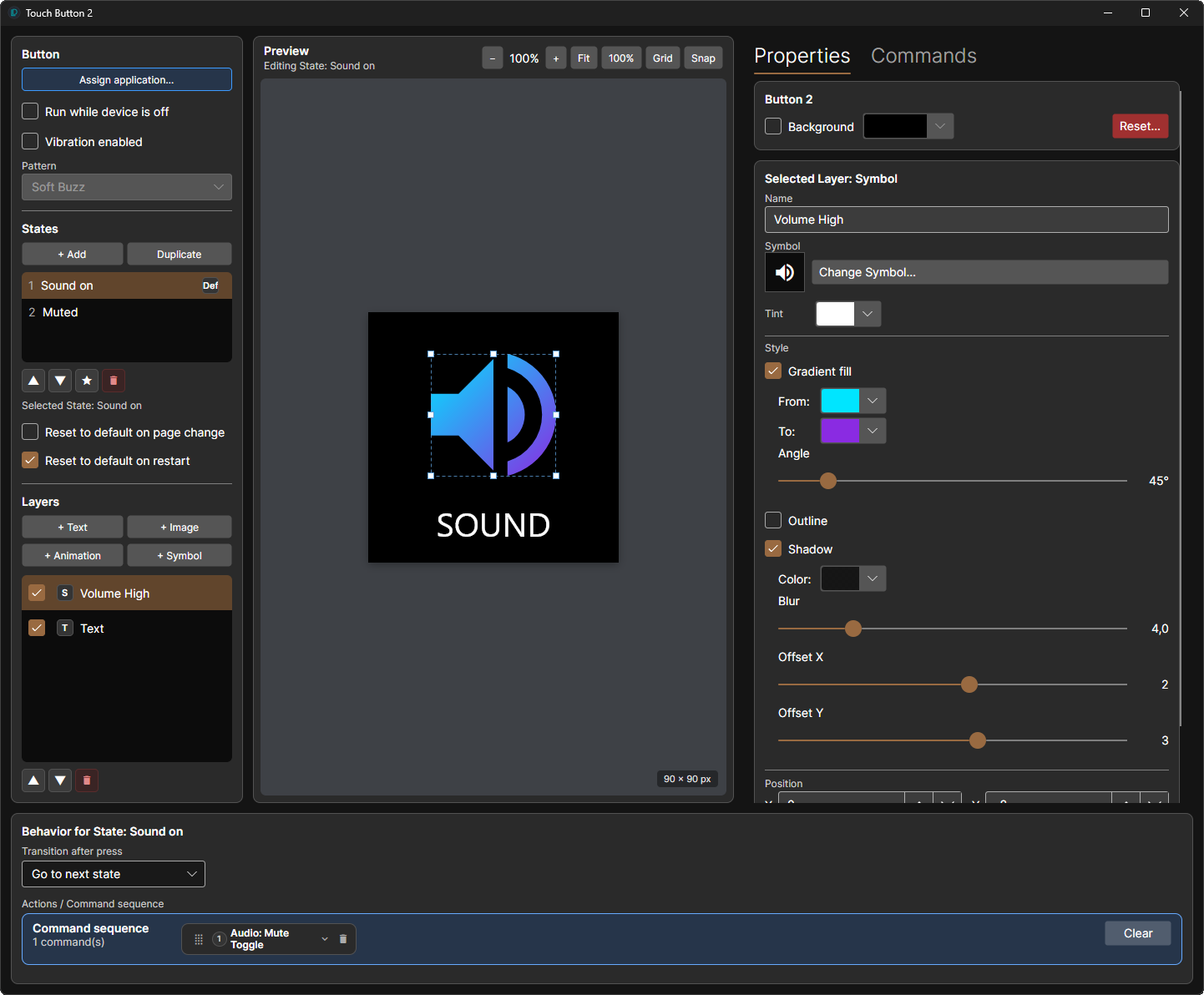Zoom out the preview with minus button
Screen dimensions: 1204x995
point(493,58)
